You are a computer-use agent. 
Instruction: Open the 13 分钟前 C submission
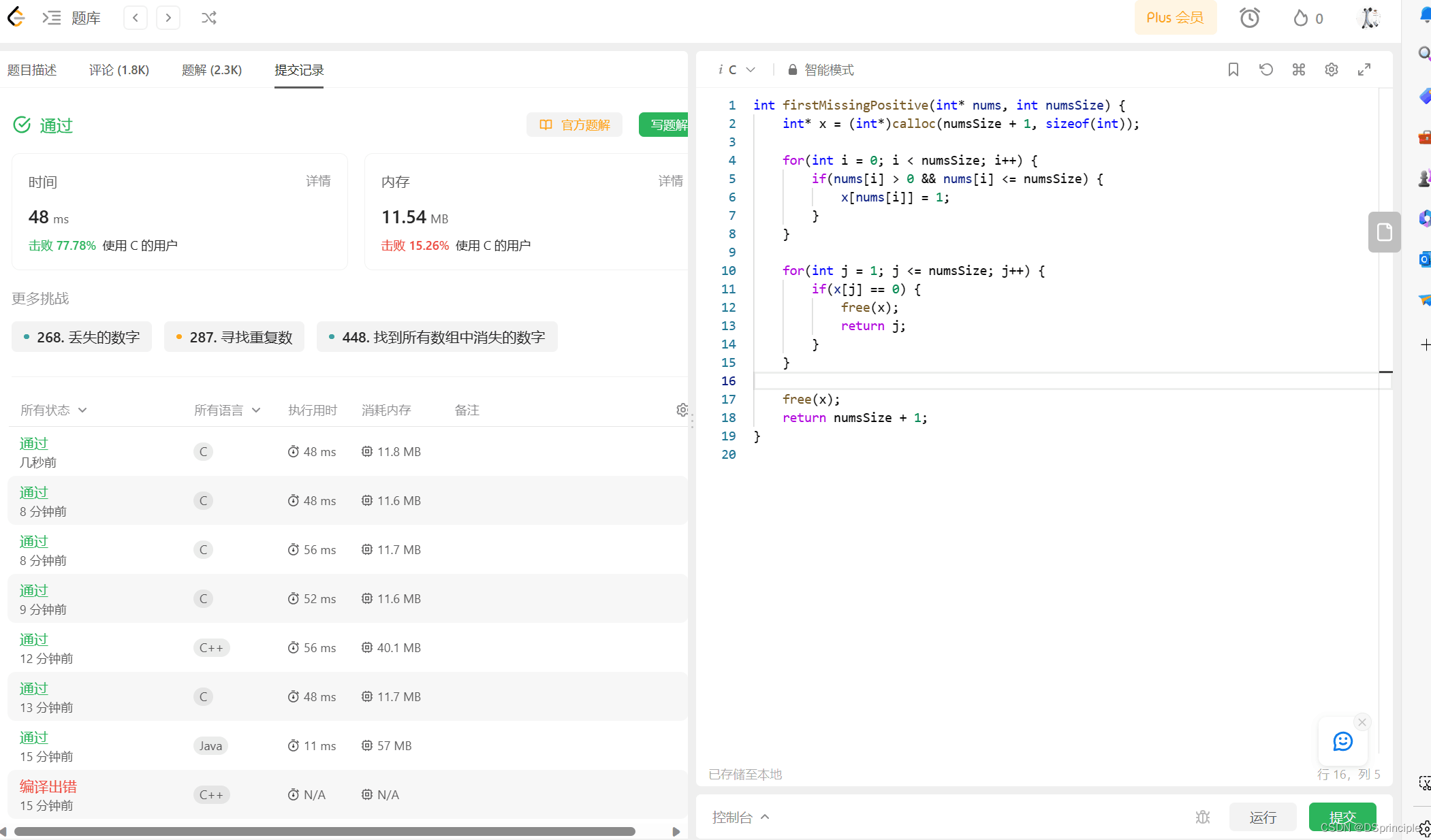tap(347, 697)
